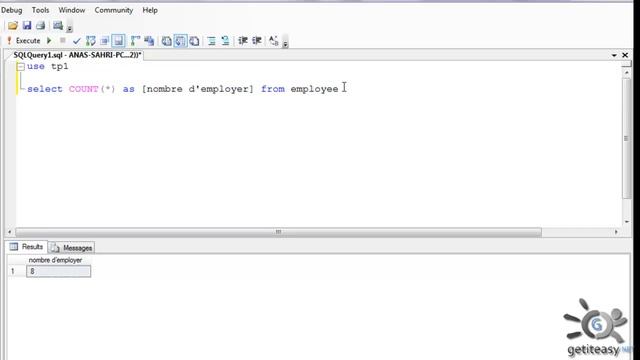Toggle Include Client Statistics icon
The height and width of the screenshot is (360, 640).
pyautogui.click(x=149, y=41)
